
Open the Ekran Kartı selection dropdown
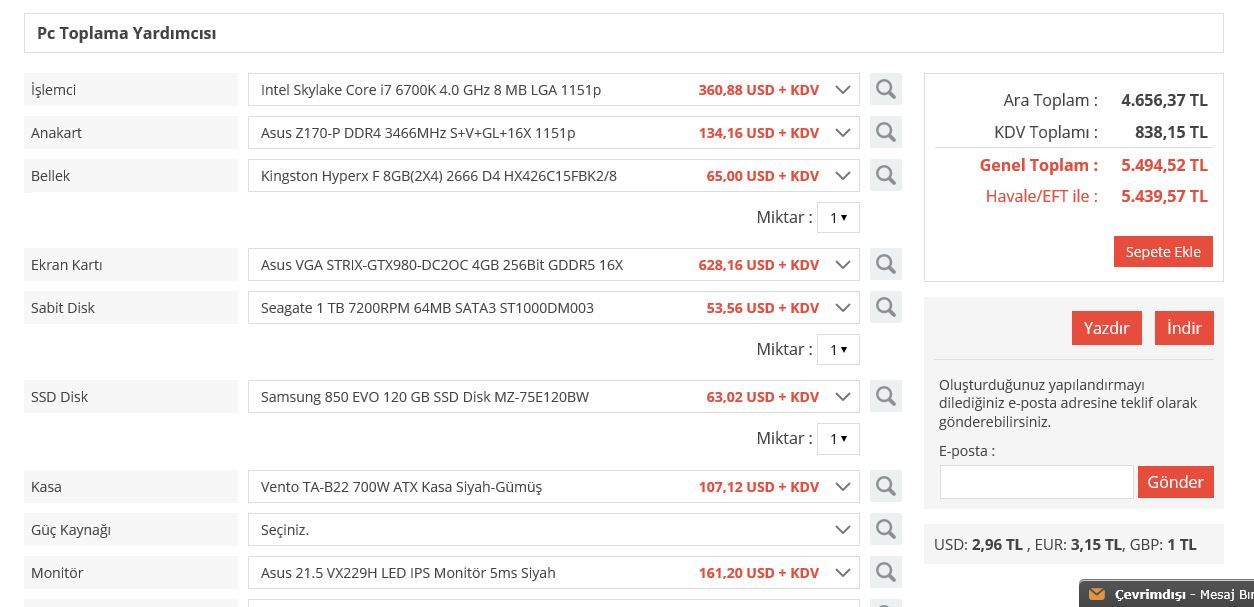[553, 265]
